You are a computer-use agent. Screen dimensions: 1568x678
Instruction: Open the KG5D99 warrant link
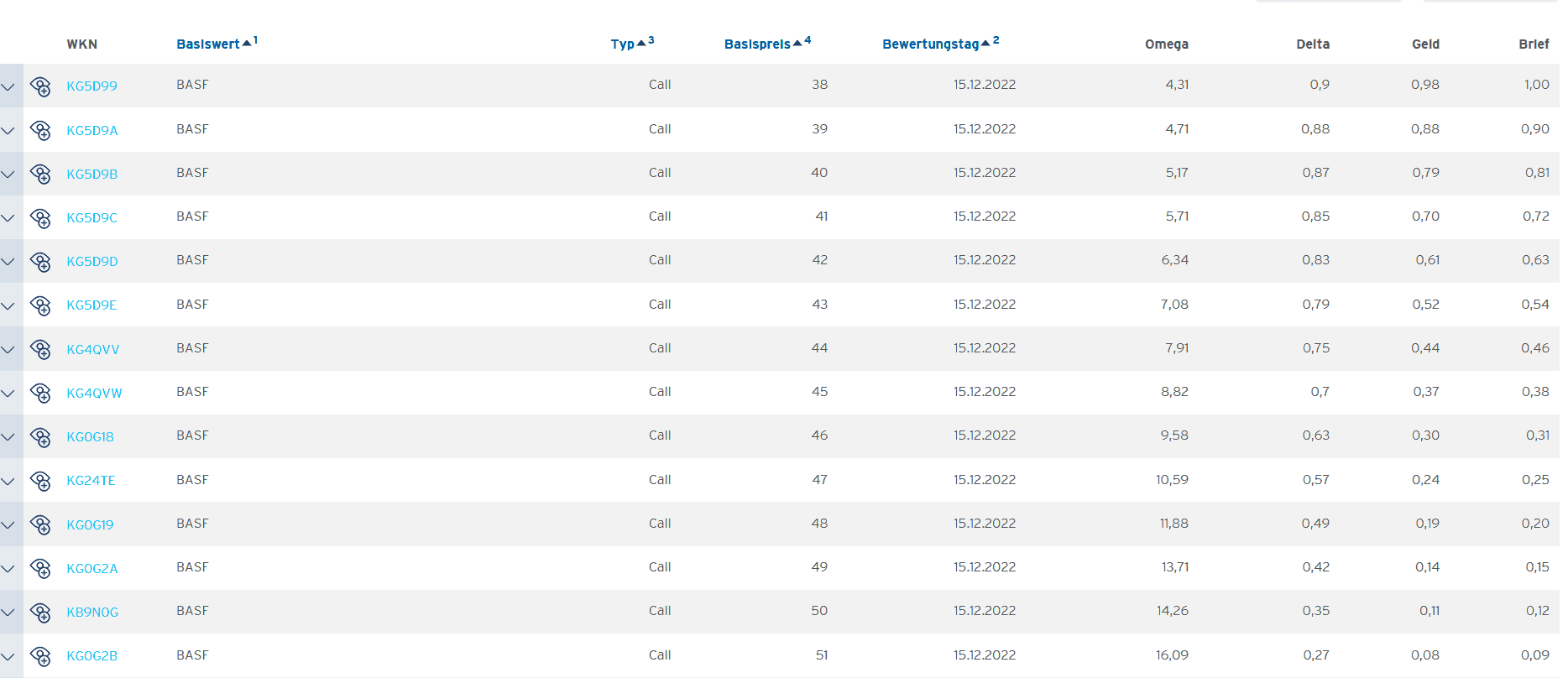point(92,86)
